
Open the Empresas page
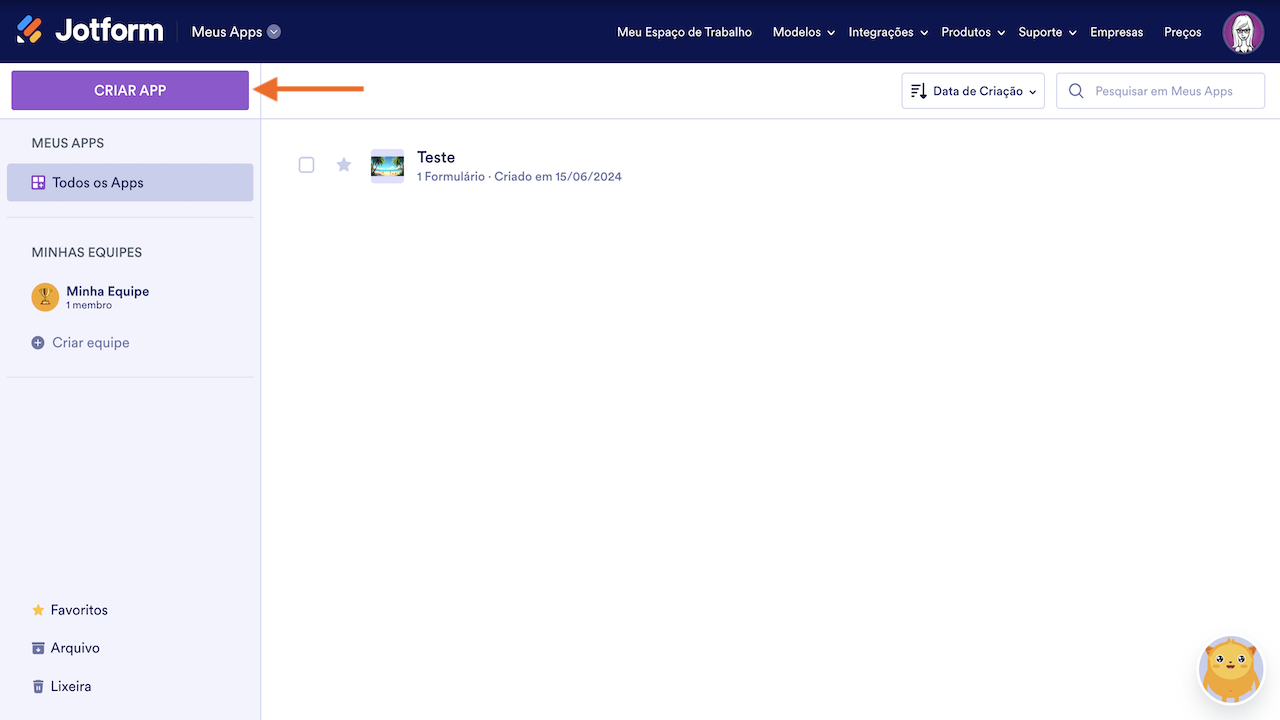1116,32
